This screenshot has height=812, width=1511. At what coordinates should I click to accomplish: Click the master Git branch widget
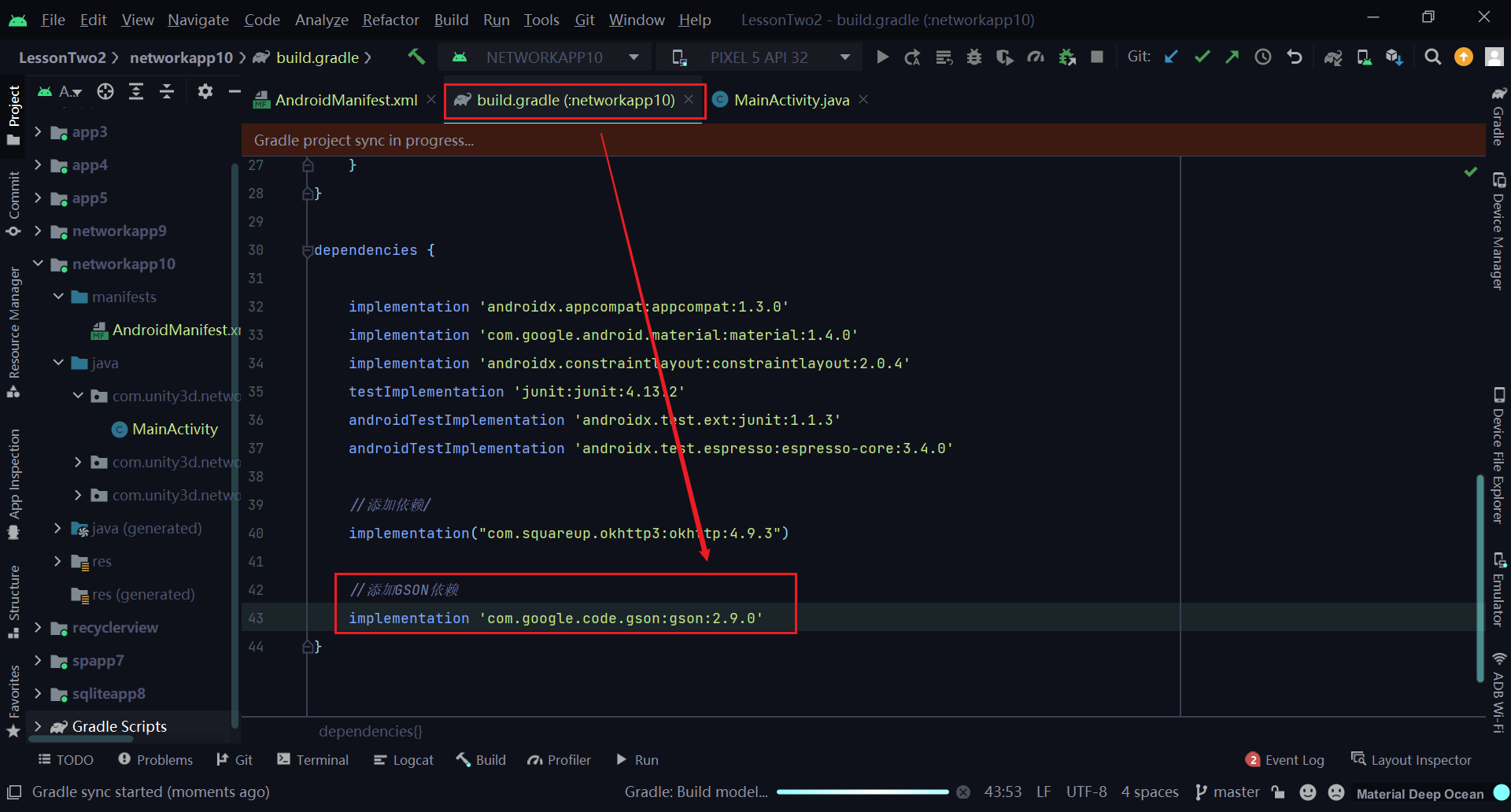click(x=1227, y=792)
